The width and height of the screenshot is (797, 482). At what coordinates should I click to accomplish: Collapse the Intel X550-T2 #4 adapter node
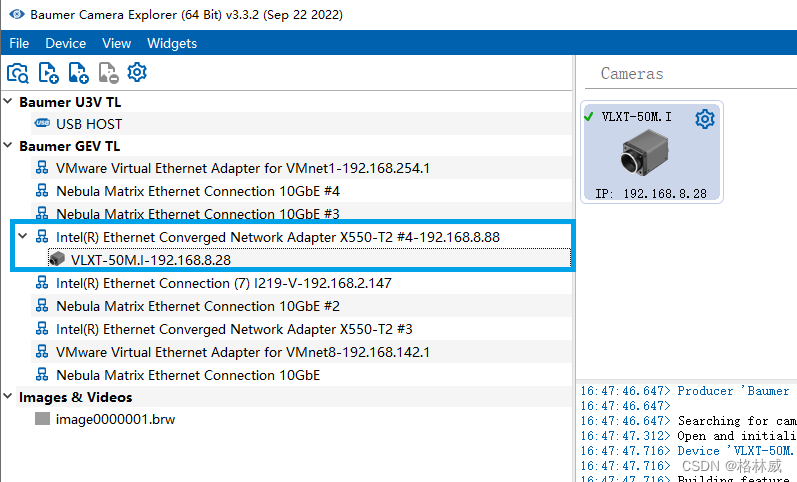(x=23, y=236)
